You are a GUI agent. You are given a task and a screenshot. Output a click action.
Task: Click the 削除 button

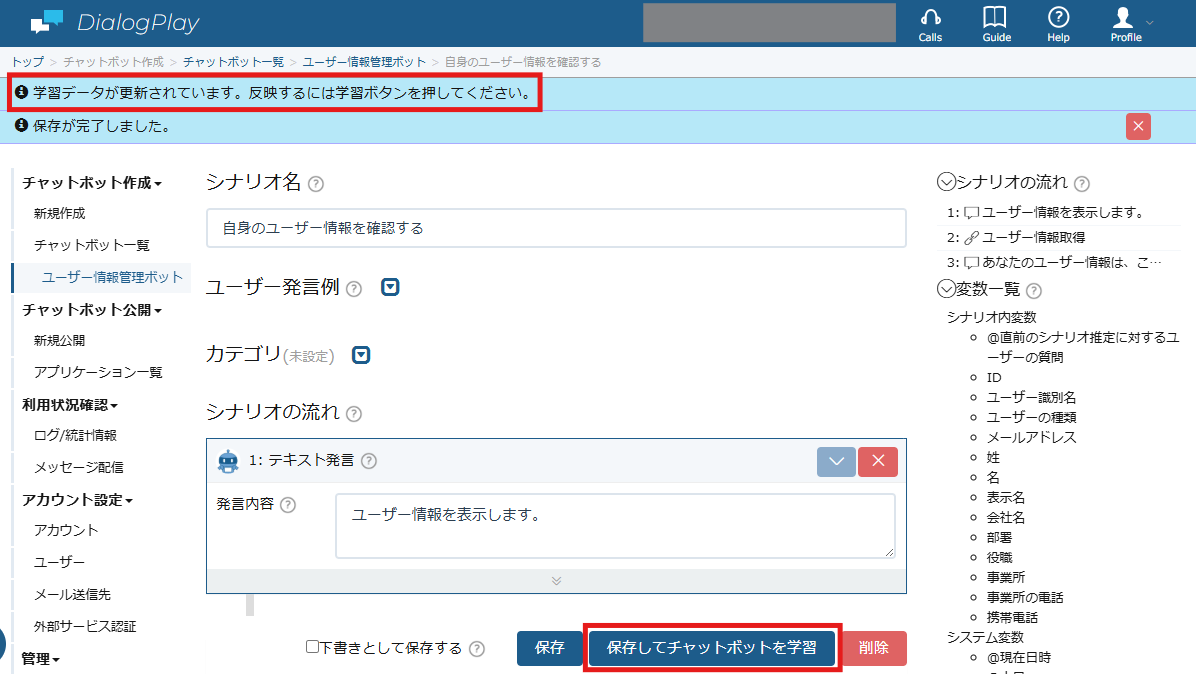873,648
